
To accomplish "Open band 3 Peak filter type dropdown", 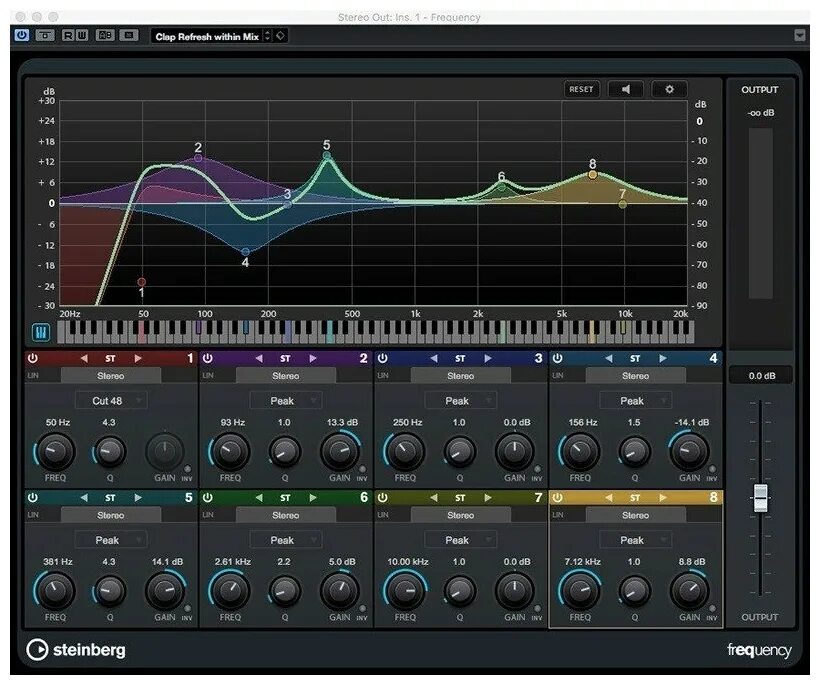I will 461,401.
